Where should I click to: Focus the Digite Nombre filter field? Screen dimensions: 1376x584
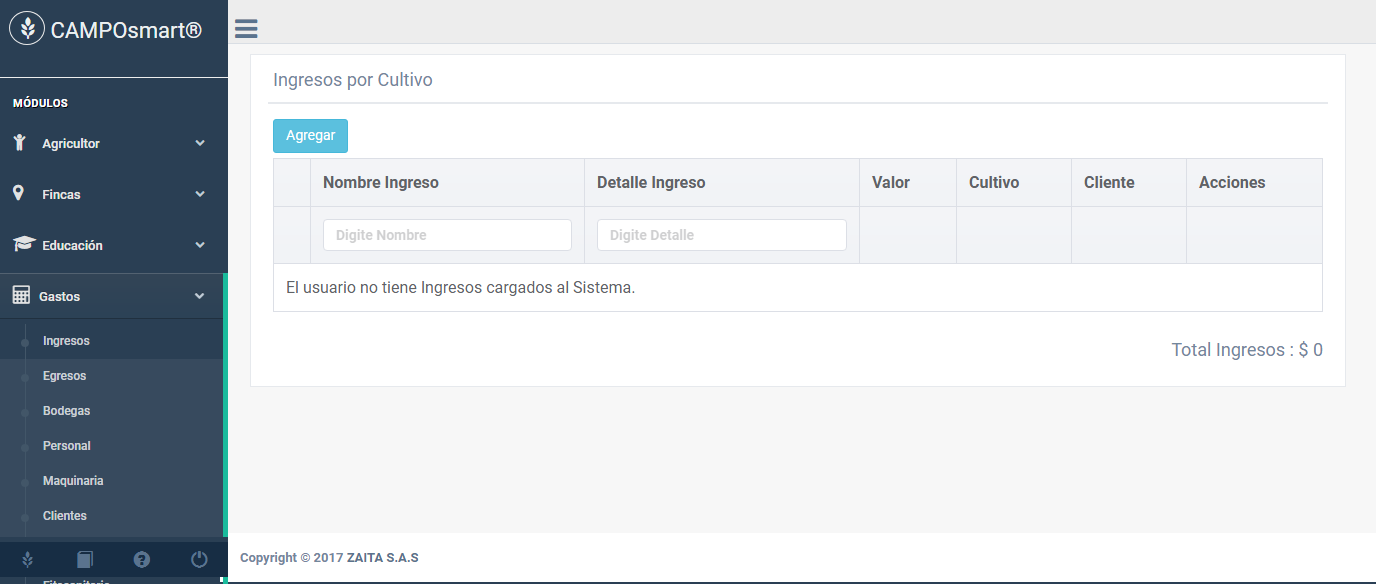pos(447,235)
